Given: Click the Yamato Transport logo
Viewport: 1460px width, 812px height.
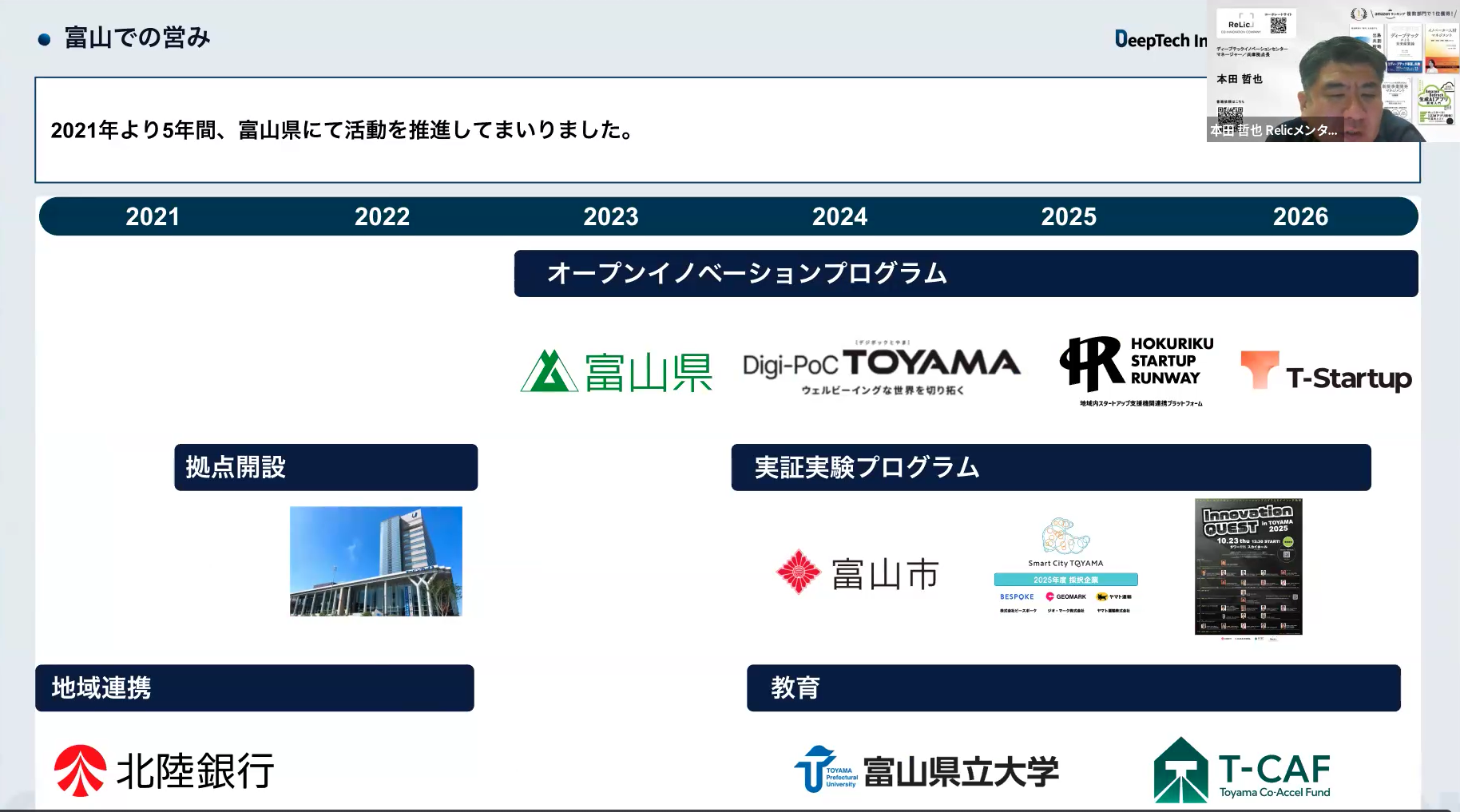Looking at the screenshot, I should coord(1114,596).
